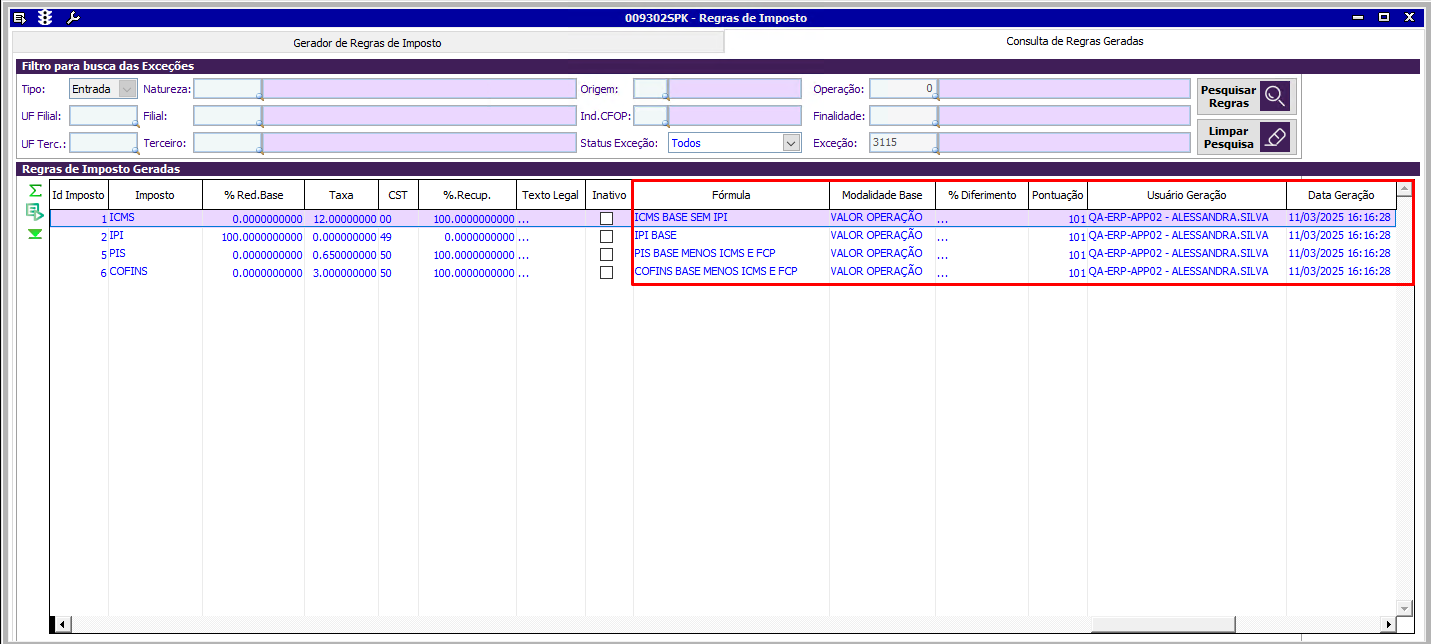The image size is (1431, 644).
Task: Open the Natureza lookup field
Action: coord(228,89)
